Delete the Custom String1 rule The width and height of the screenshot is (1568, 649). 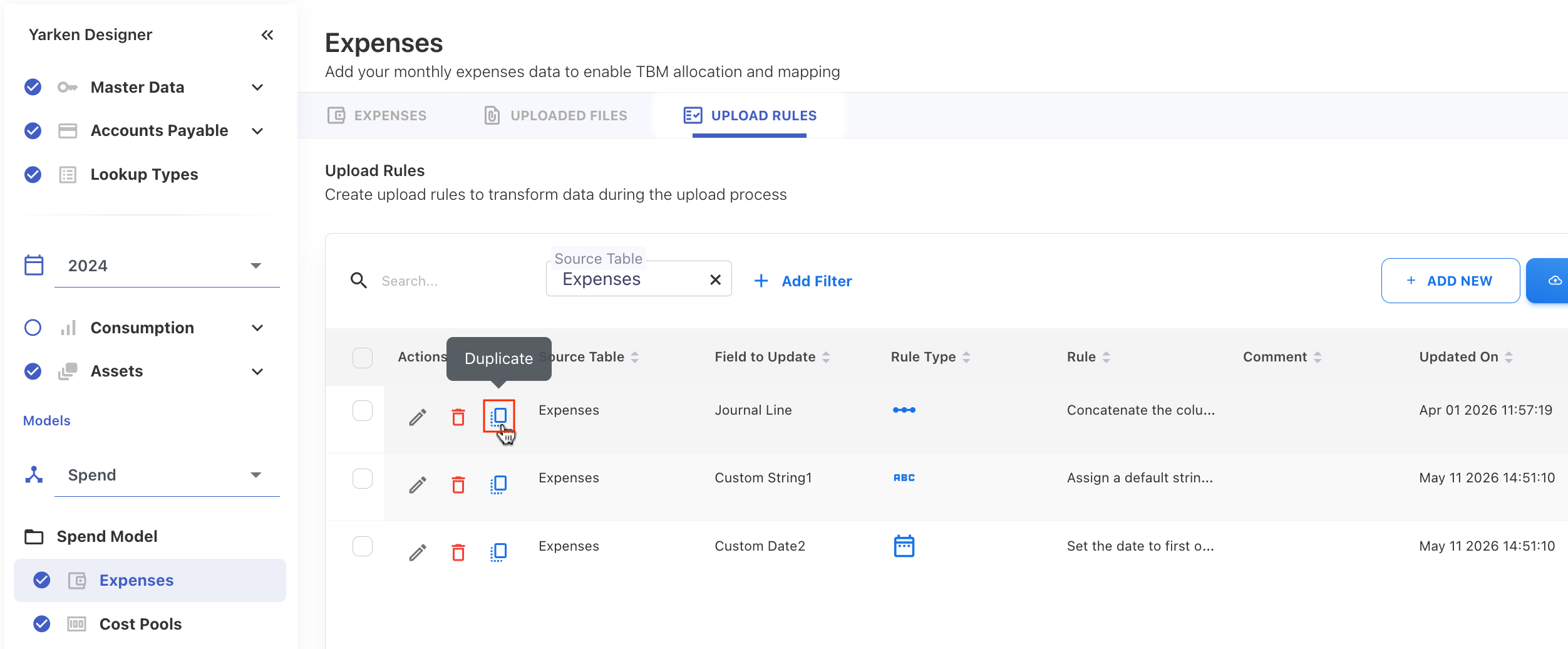(458, 484)
